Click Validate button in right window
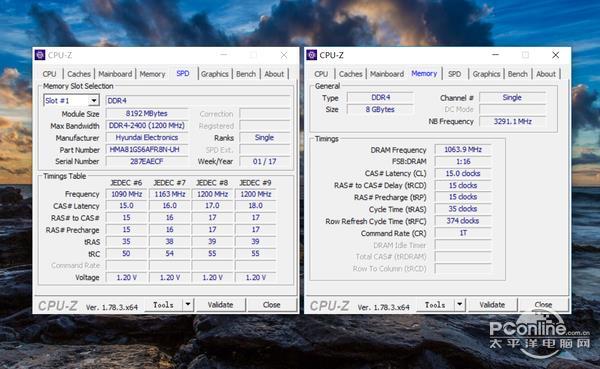Screen dimensions: 600x369 (492, 305)
